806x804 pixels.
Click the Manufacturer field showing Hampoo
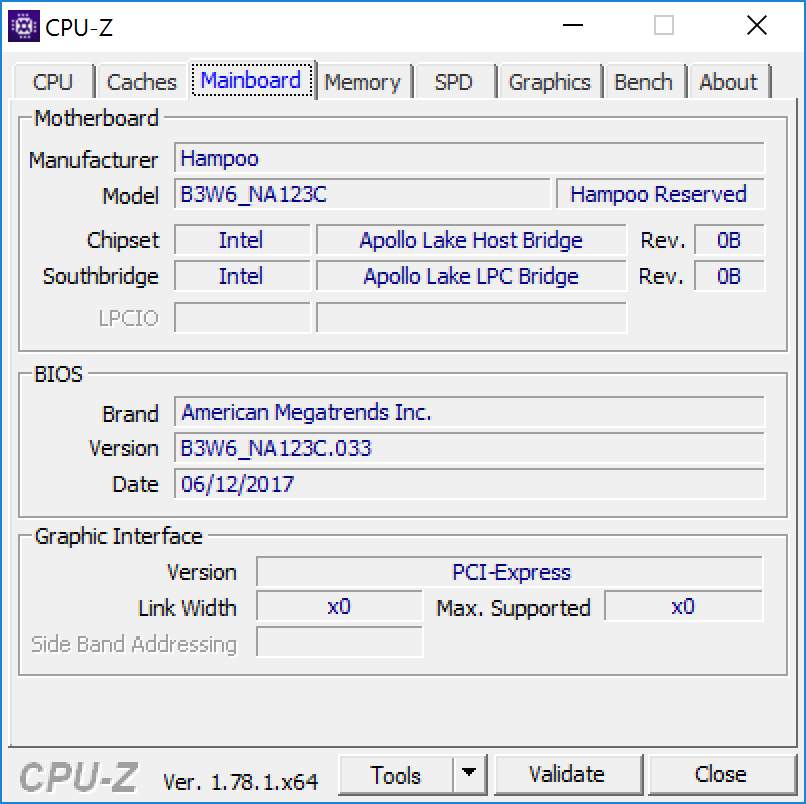tap(469, 158)
